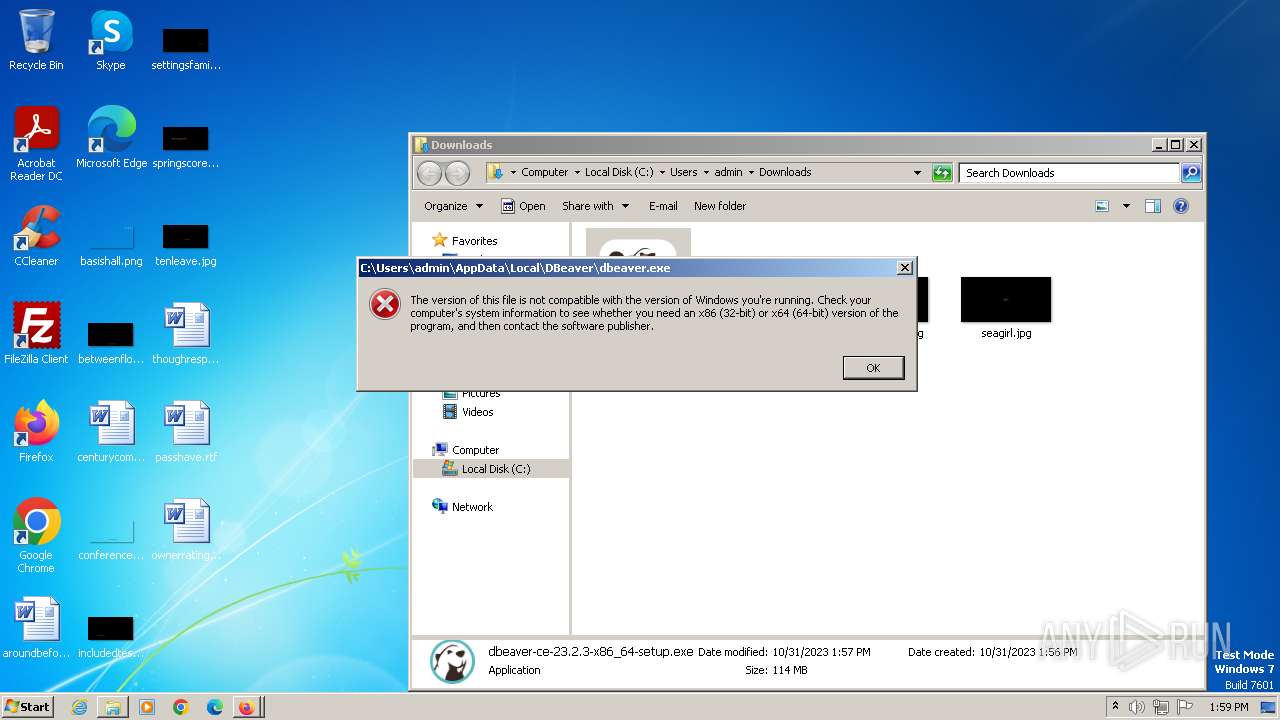The width and height of the screenshot is (1280, 720).
Task: Click the taskbar clock showing 1:59 PM
Action: click(x=1228, y=707)
